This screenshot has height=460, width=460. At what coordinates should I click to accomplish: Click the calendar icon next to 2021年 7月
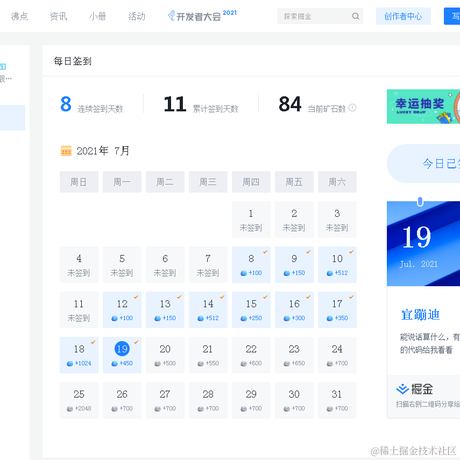pyautogui.click(x=66, y=151)
